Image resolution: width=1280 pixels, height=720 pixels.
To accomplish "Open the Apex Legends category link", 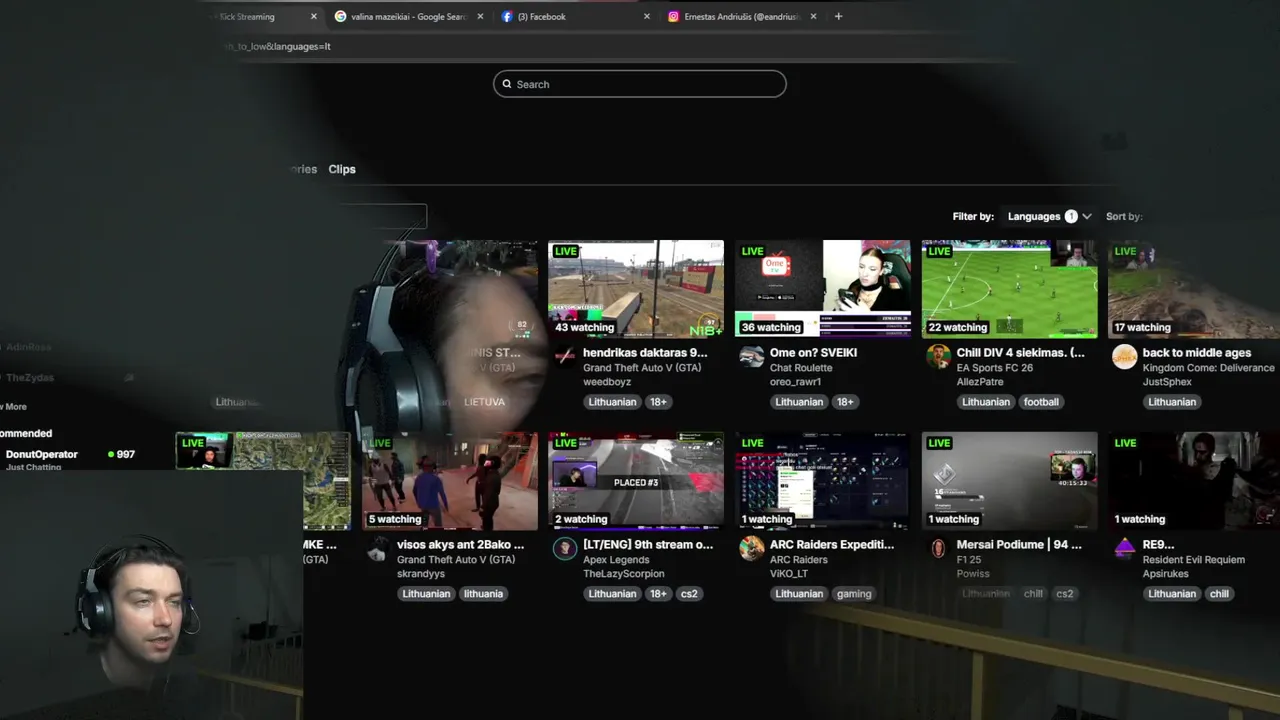I will click(616, 560).
